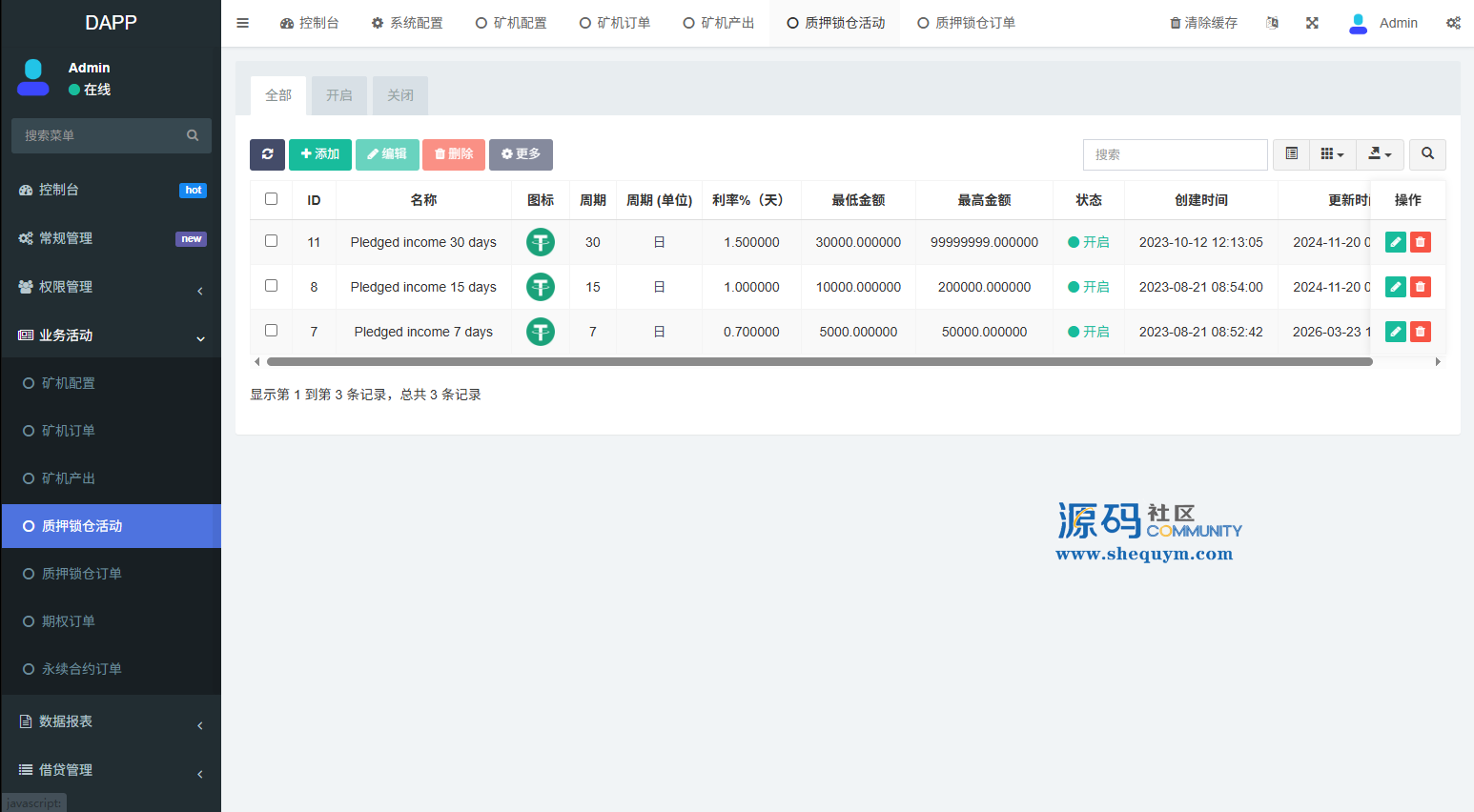Expand the 权限管理 sidebar menu
The width and height of the screenshot is (1474, 812).
pyautogui.click(x=111, y=287)
